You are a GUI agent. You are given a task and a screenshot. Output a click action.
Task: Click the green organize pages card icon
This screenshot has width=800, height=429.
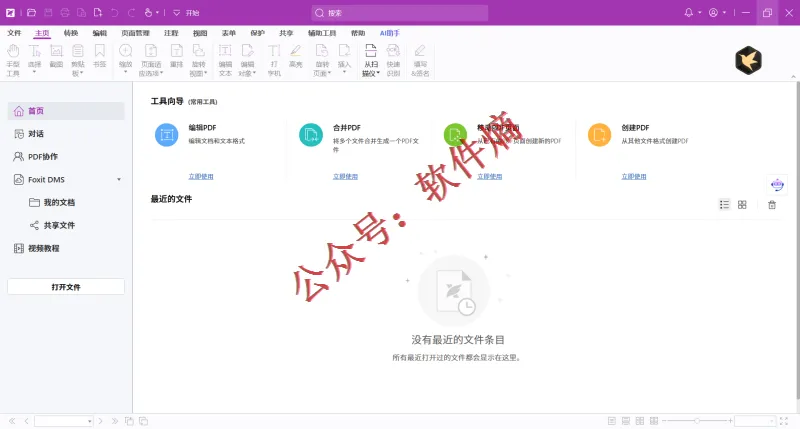[455, 135]
